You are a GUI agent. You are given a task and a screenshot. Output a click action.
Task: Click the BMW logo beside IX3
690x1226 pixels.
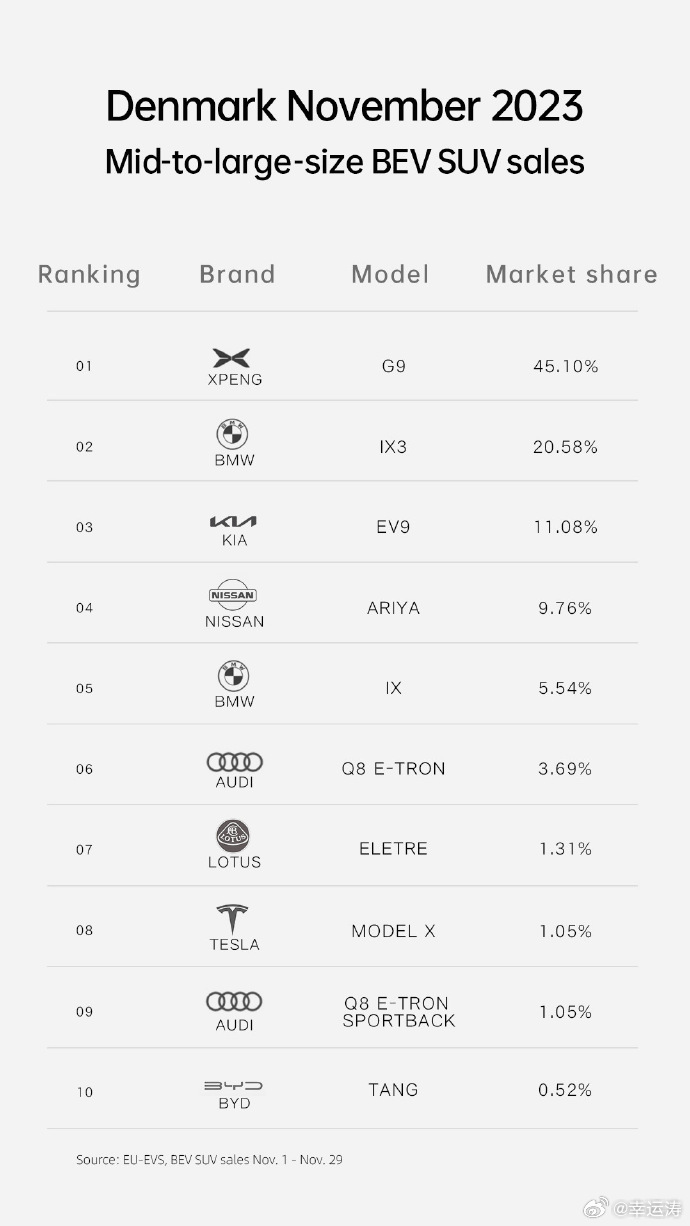pyautogui.click(x=232, y=435)
